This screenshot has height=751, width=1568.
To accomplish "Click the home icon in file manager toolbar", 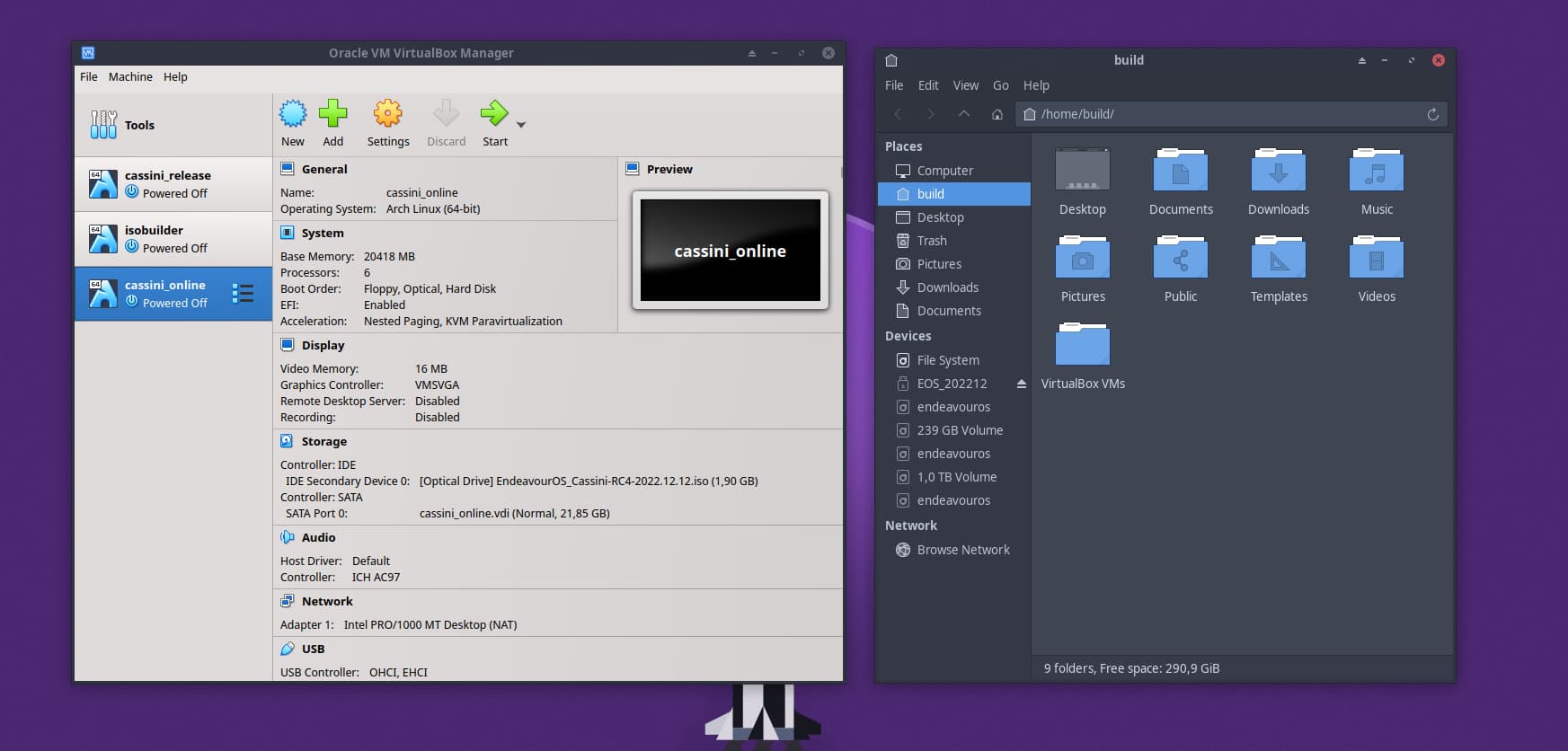I will point(997,114).
